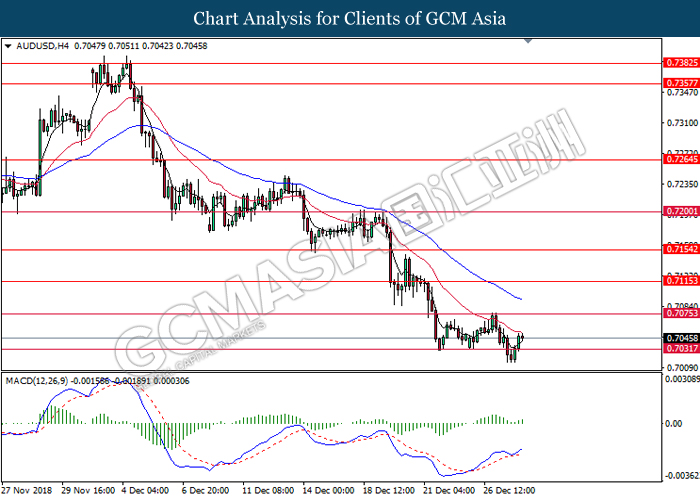This screenshot has width=700, height=500.
Task: Click the 0.72001 red price level tag
Action: tap(681, 212)
